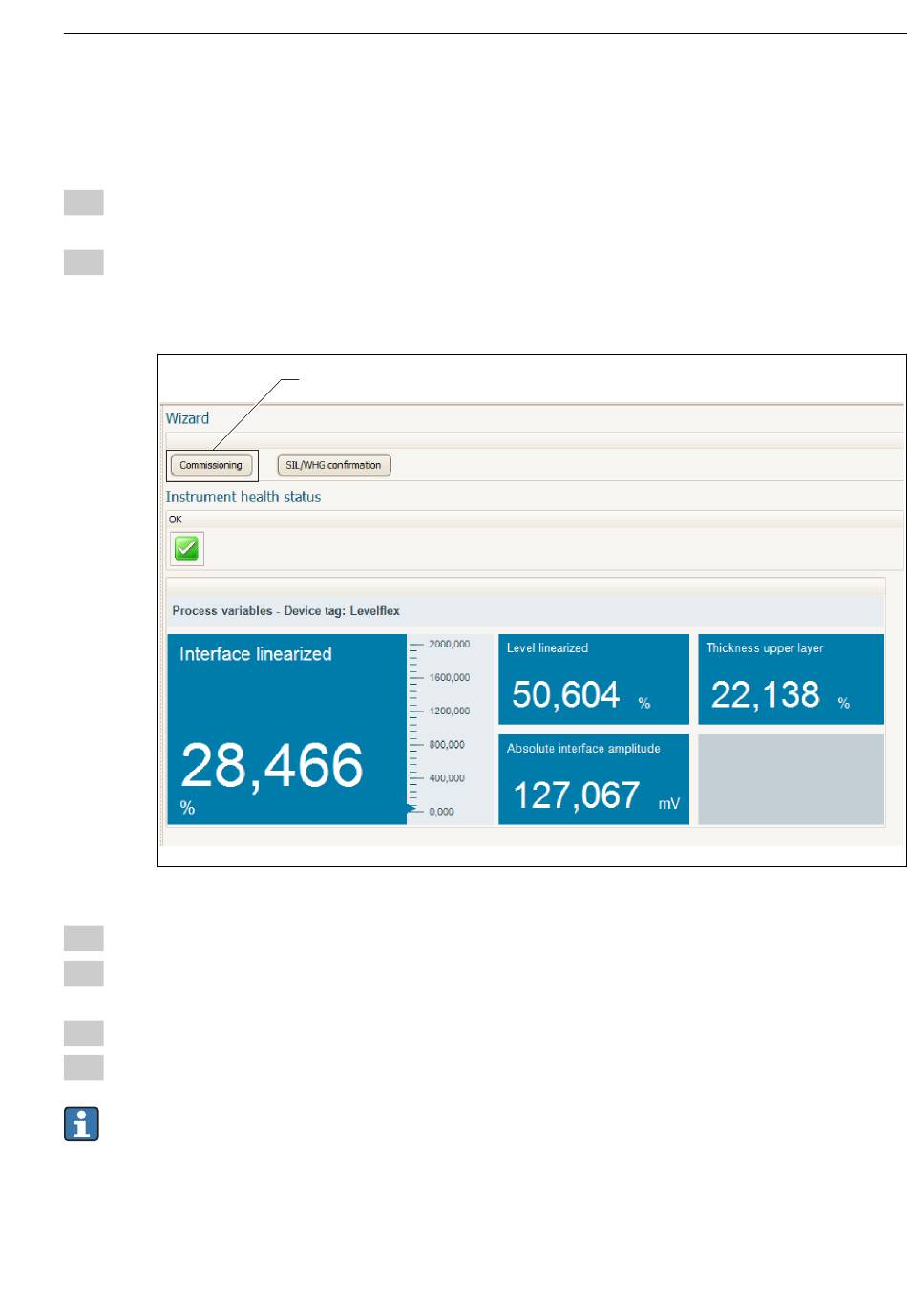Select the blue information icon
Screen dimensions: 907x1316
tap(82, 1124)
